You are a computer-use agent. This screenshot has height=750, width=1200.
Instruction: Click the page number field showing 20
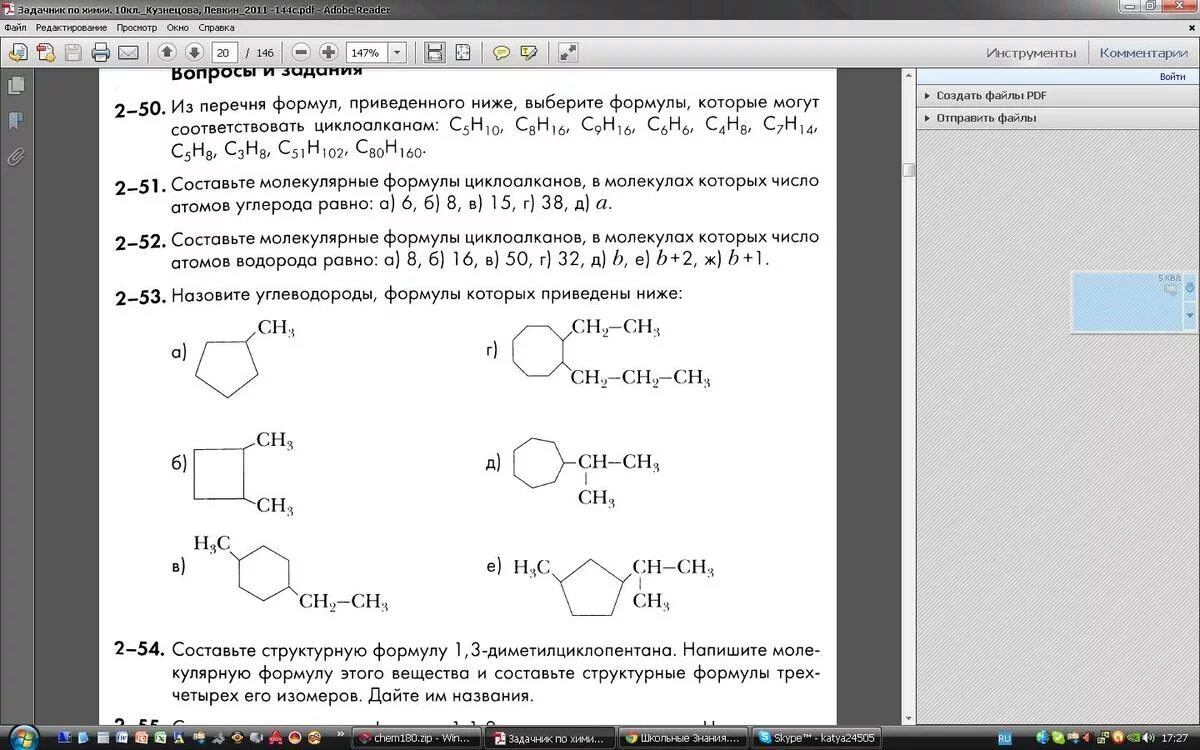[x=224, y=52]
